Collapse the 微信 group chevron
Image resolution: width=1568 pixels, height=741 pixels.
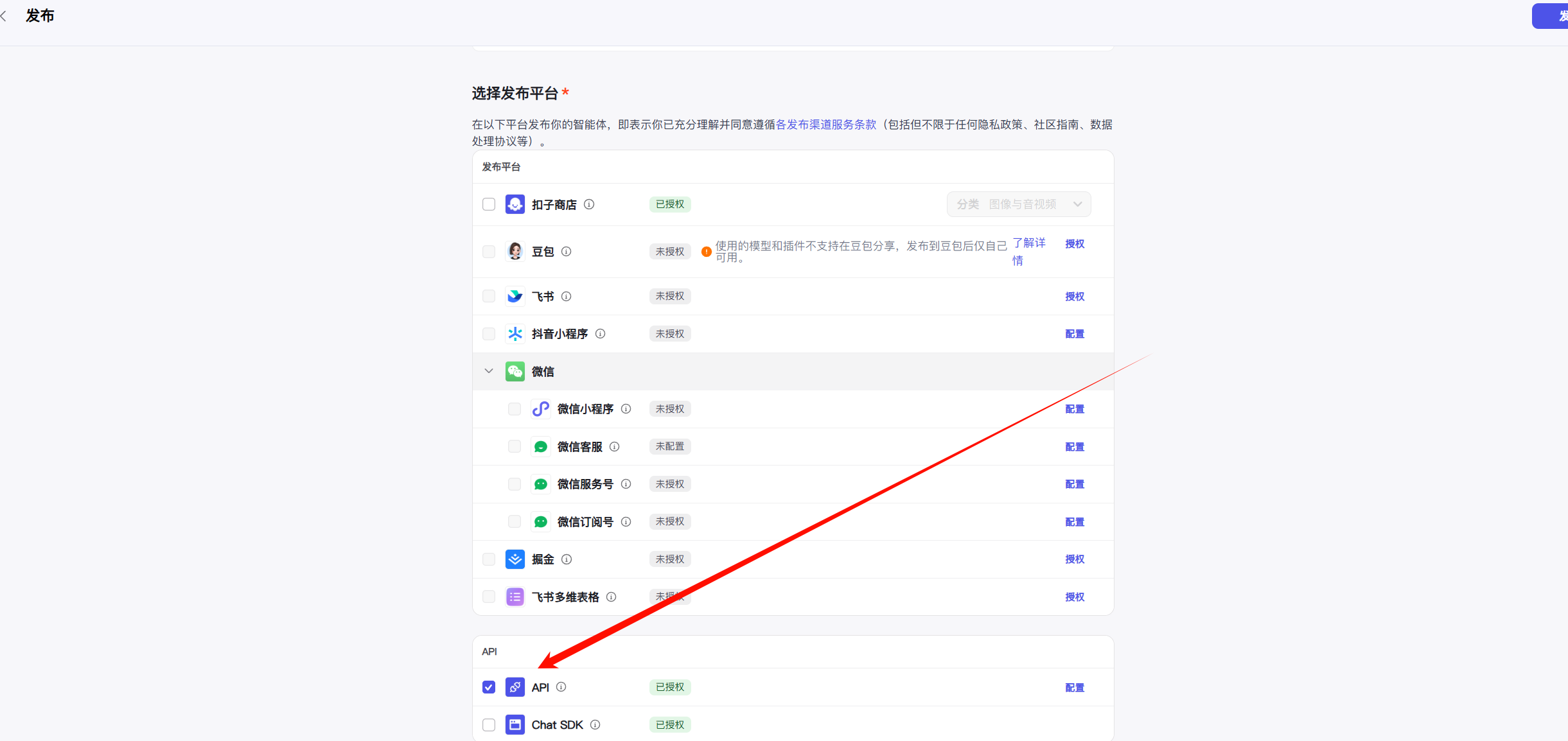(x=489, y=371)
